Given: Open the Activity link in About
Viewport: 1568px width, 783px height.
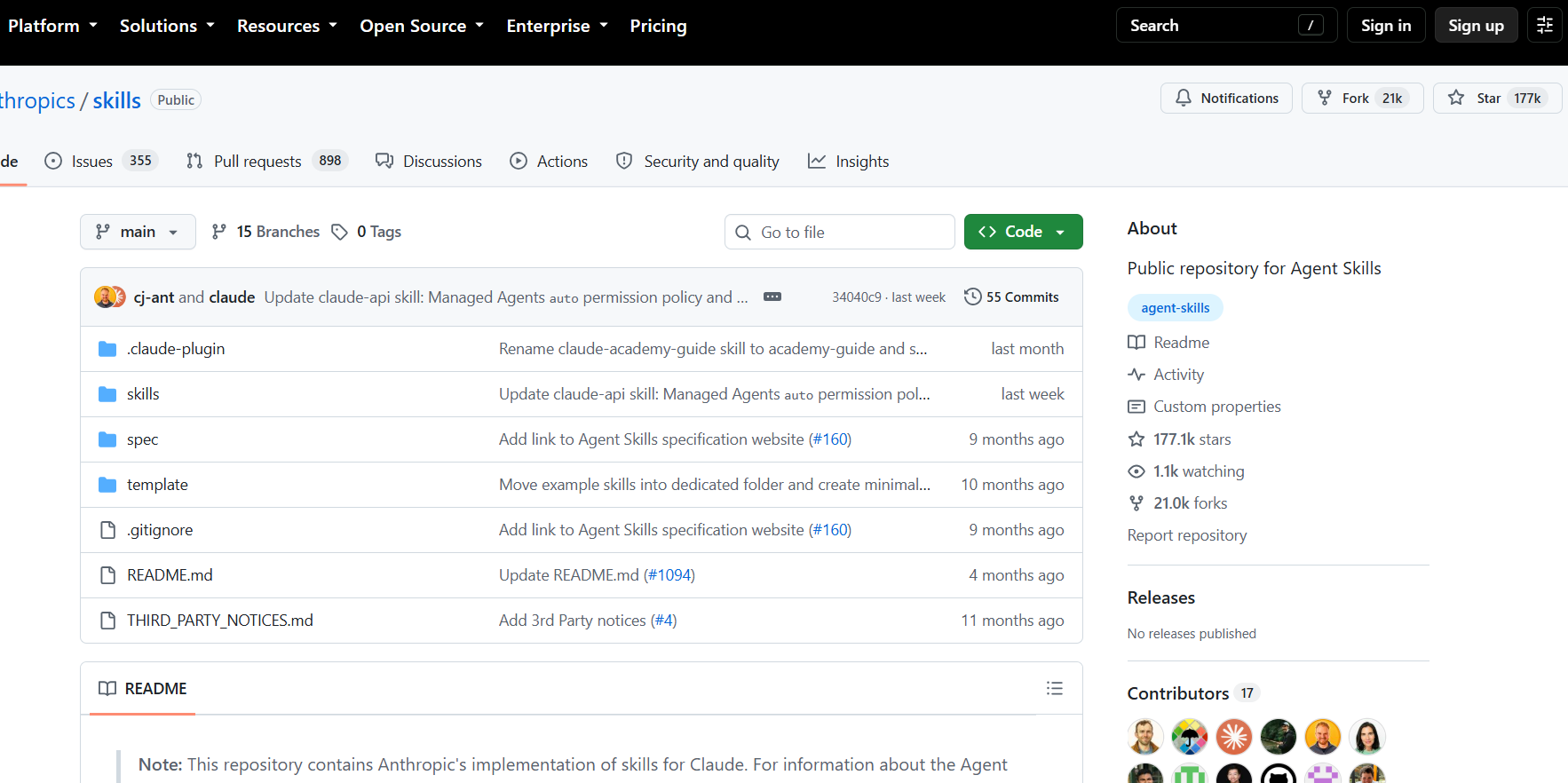Looking at the screenshot, I should (1166, 375).
